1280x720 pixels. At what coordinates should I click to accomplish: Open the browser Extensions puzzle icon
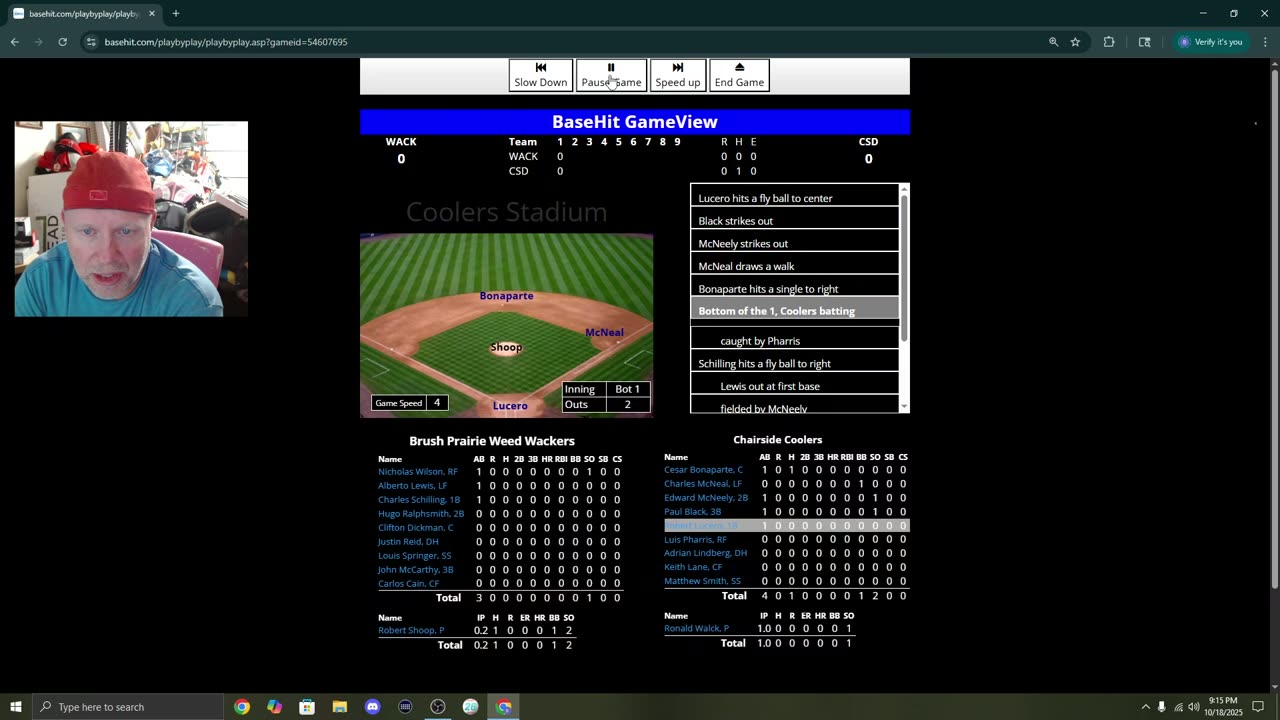[1109, 42]
